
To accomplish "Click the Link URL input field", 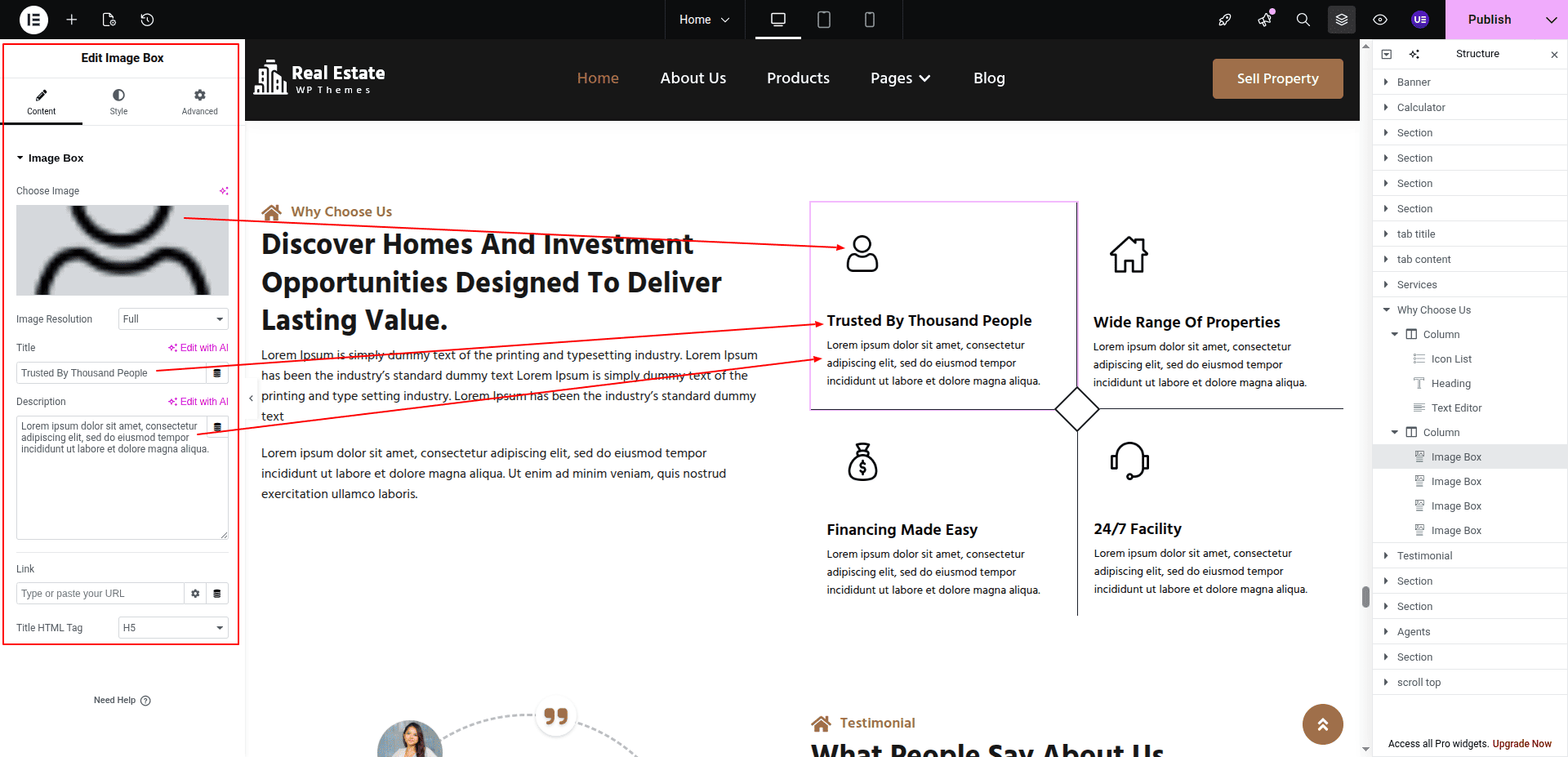I will [100, 594].
